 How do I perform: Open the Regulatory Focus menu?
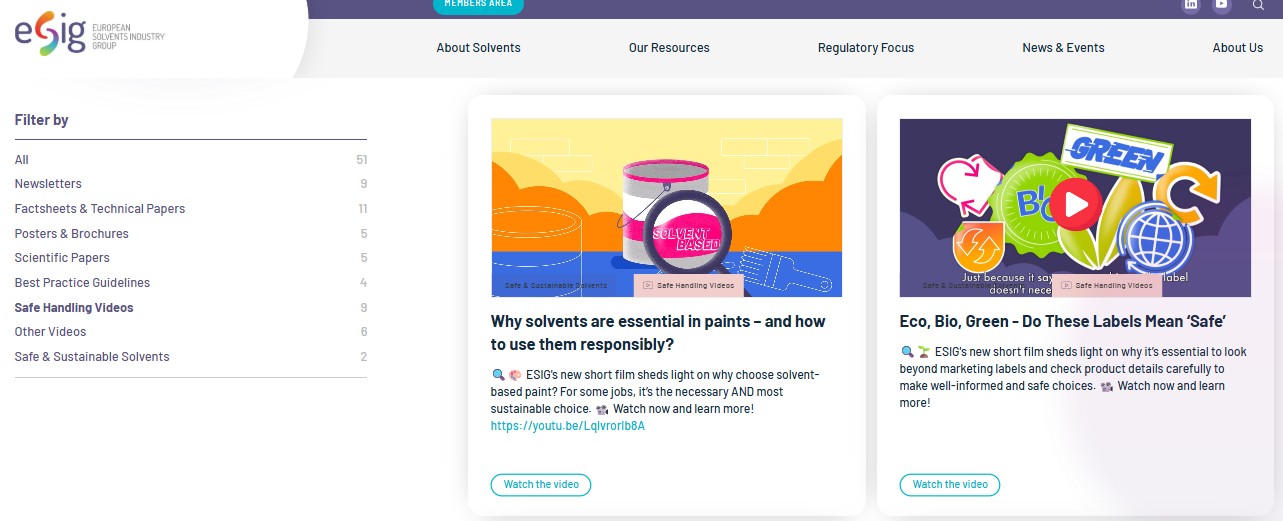865,48
